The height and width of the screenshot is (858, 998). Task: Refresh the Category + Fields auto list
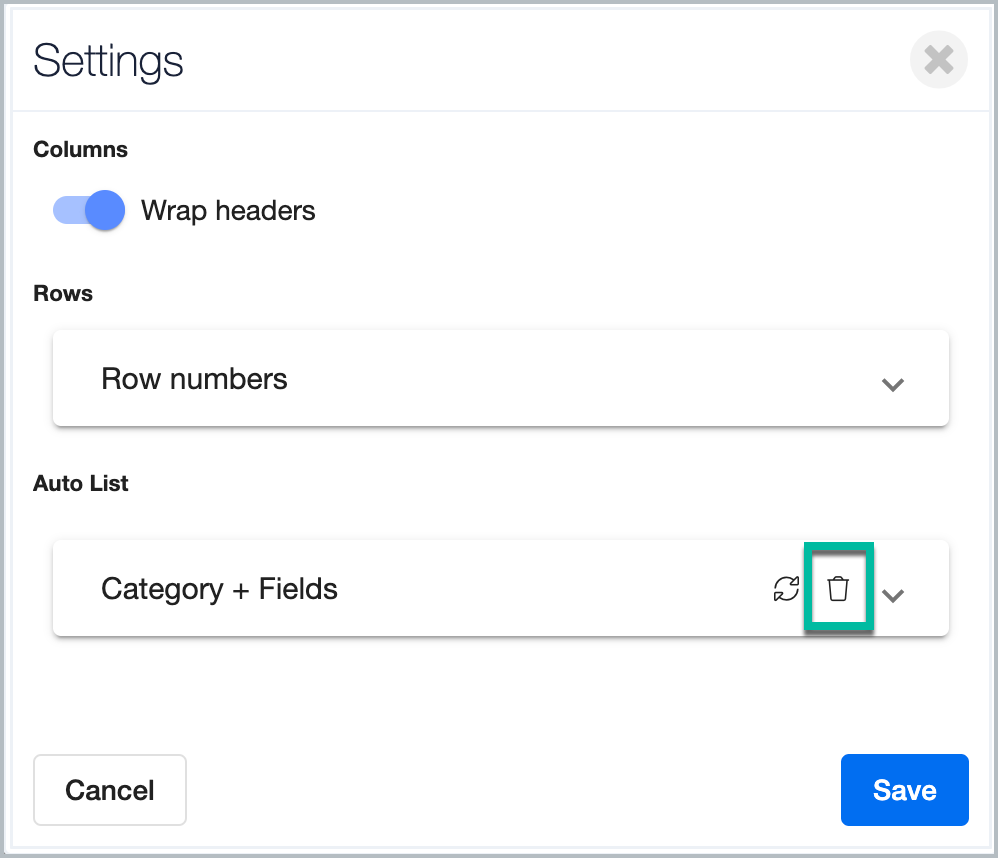(787, 589)
